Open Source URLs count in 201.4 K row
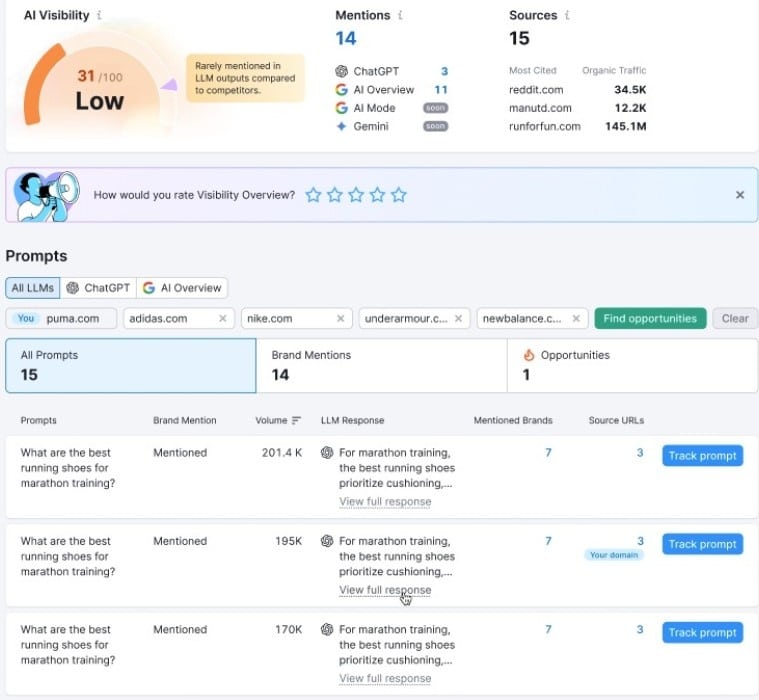 coord(640,453)
